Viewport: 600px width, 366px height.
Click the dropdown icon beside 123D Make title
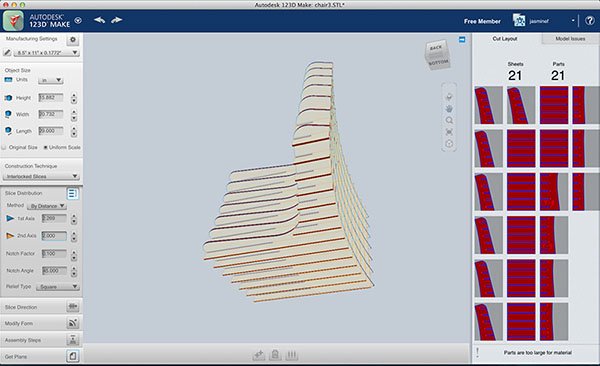pyautogui.click(x=78, y=21)
